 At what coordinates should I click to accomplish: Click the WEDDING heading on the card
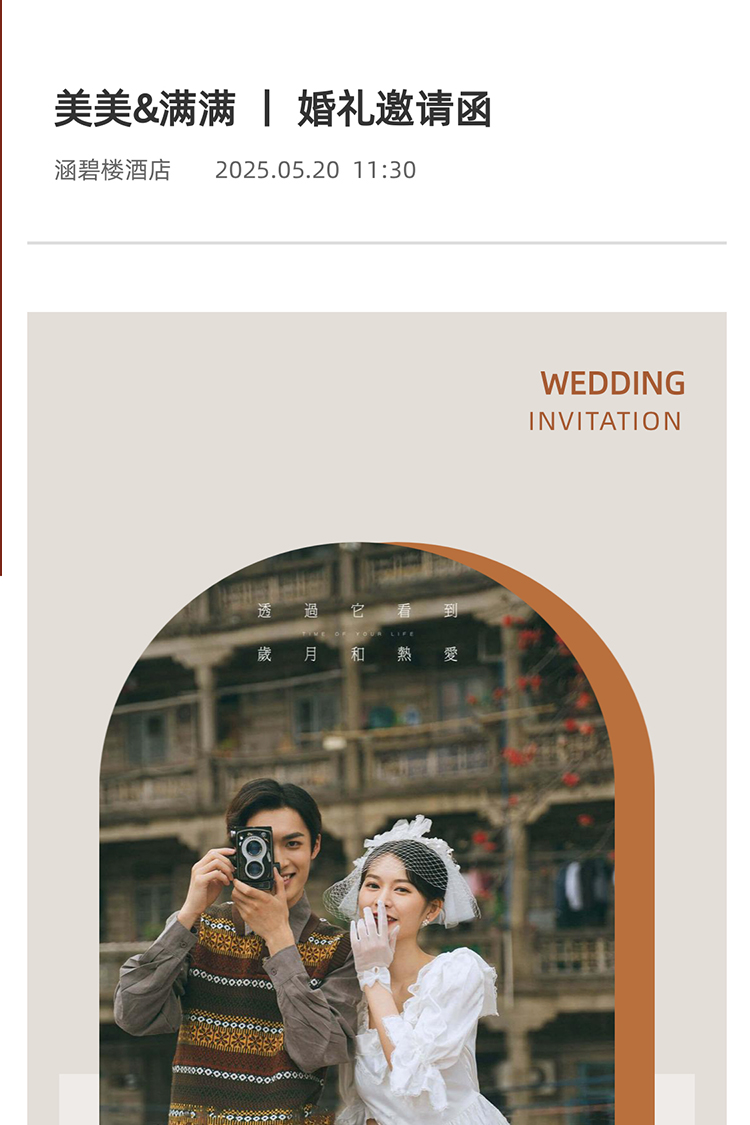pos(612,383)
